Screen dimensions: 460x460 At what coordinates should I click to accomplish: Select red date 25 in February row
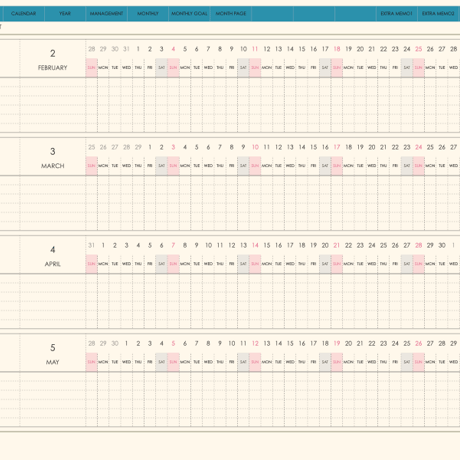419,49
